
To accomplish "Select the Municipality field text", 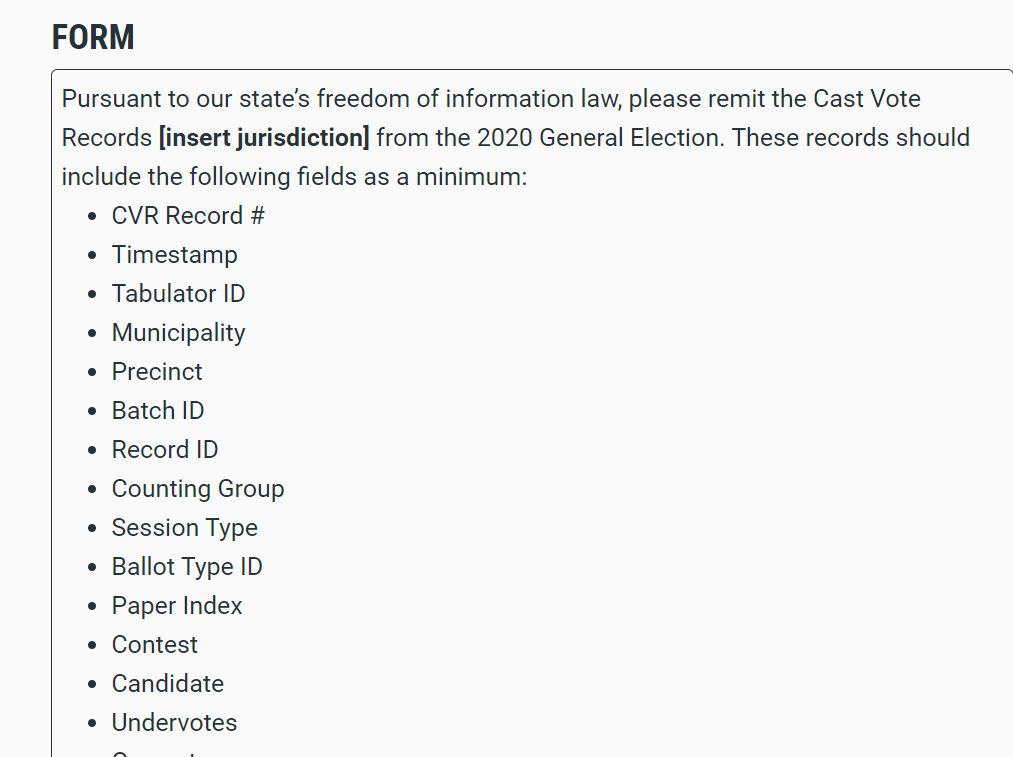I will point(178,333).
